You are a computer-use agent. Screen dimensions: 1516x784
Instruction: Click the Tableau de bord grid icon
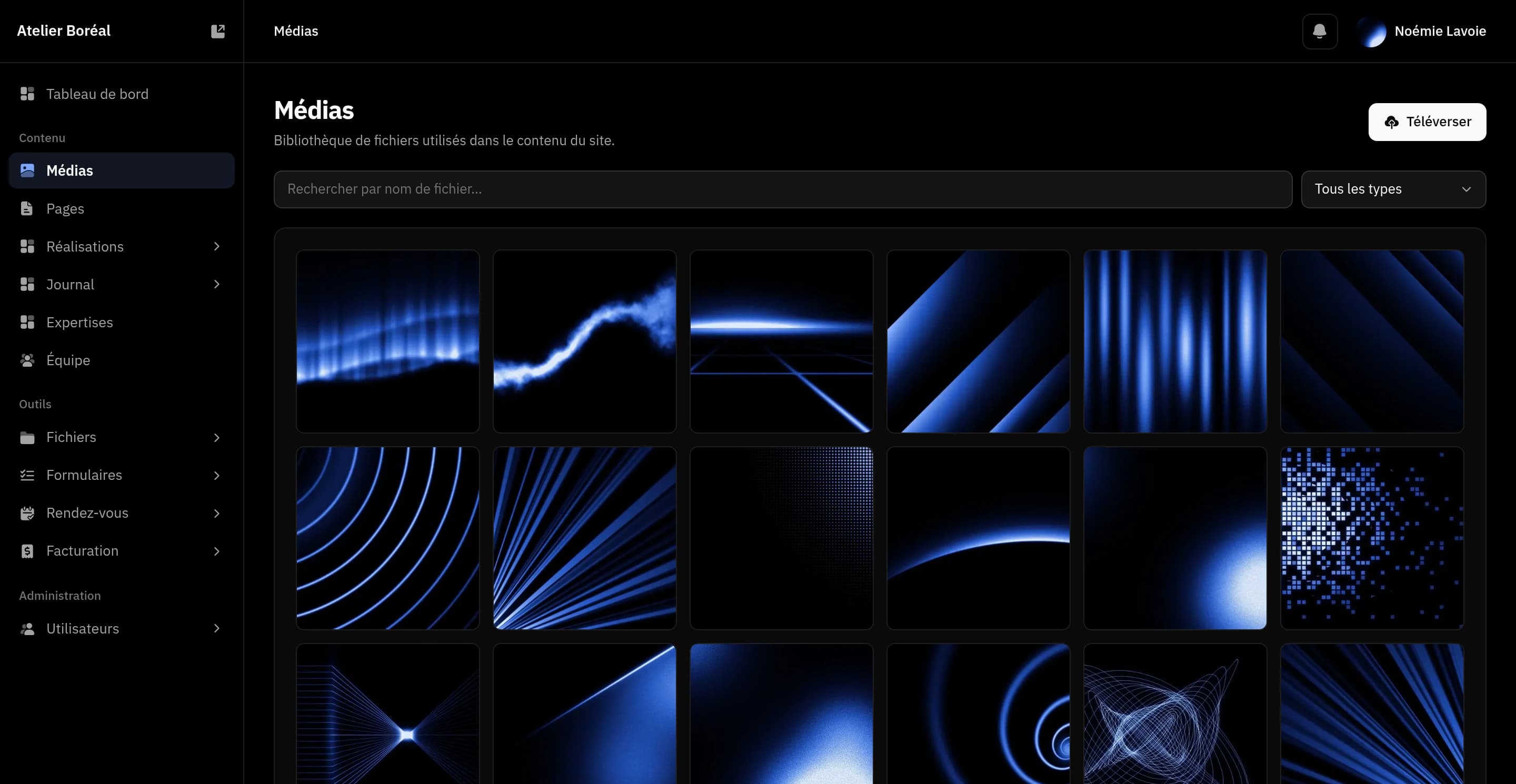tap(27, 94)
